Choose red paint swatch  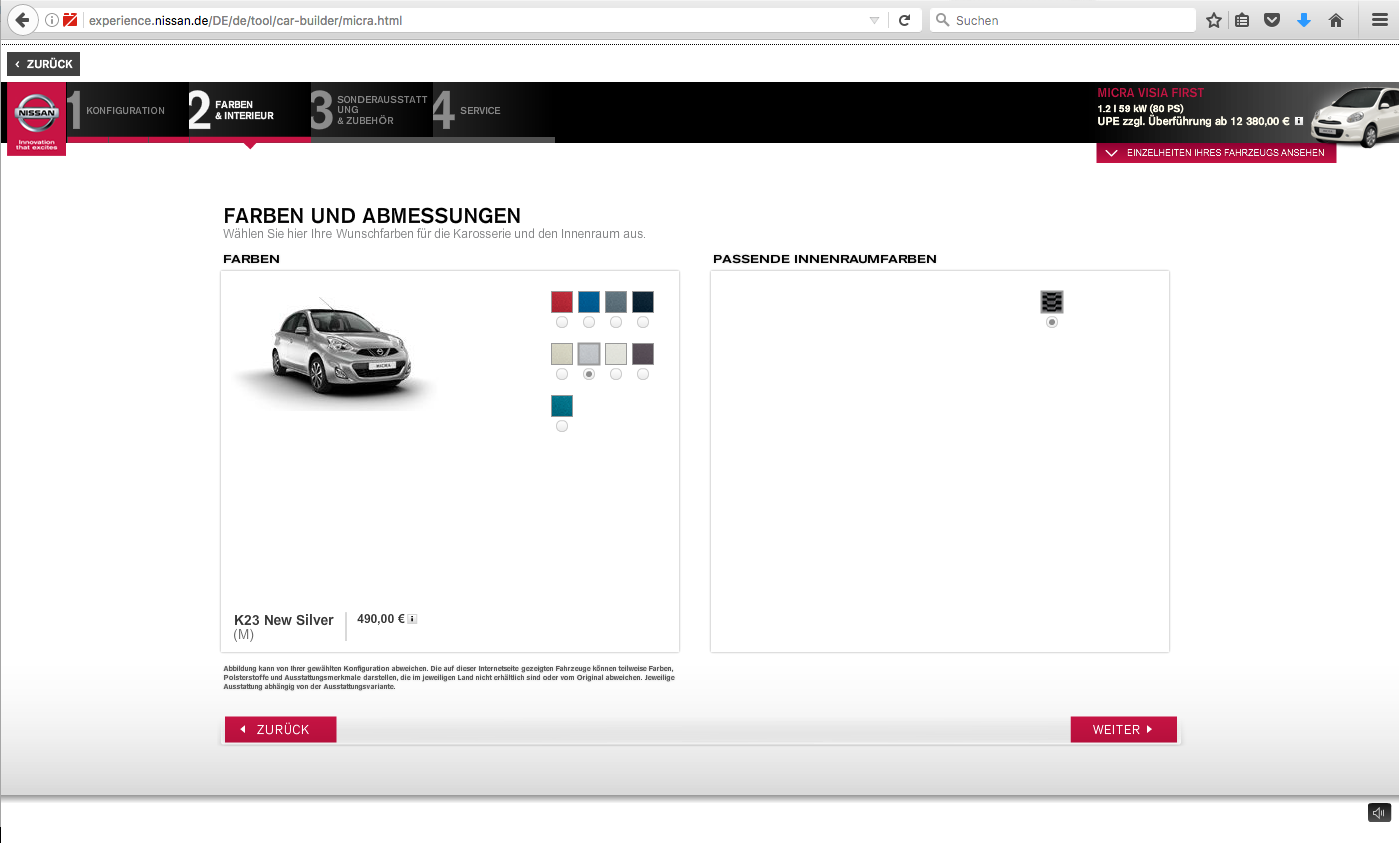[562, 301]
